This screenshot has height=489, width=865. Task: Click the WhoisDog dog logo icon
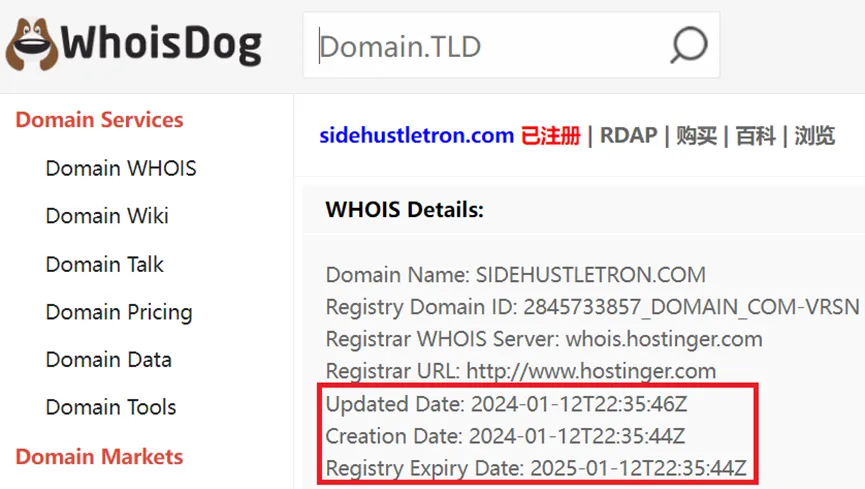31,44
